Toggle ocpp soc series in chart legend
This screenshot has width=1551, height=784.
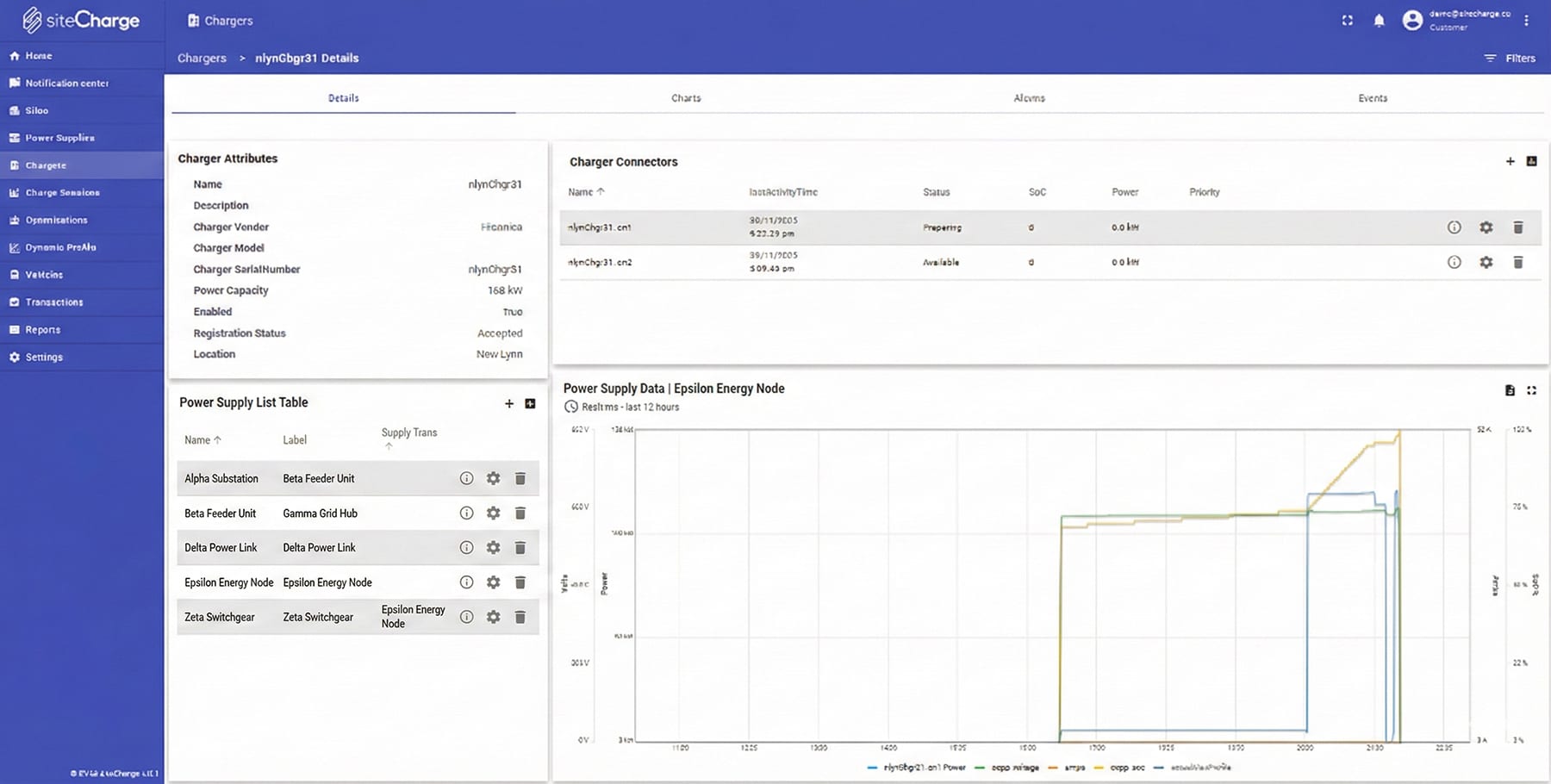(1120, 767)
